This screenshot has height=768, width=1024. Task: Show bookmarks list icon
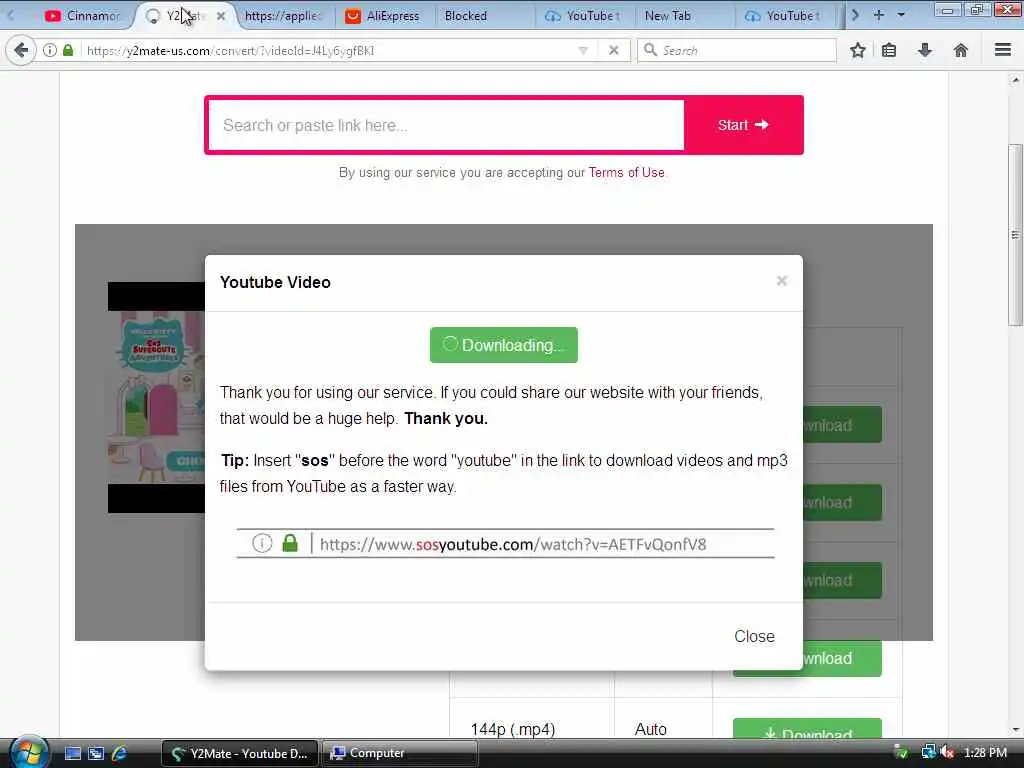pos(889,50)
